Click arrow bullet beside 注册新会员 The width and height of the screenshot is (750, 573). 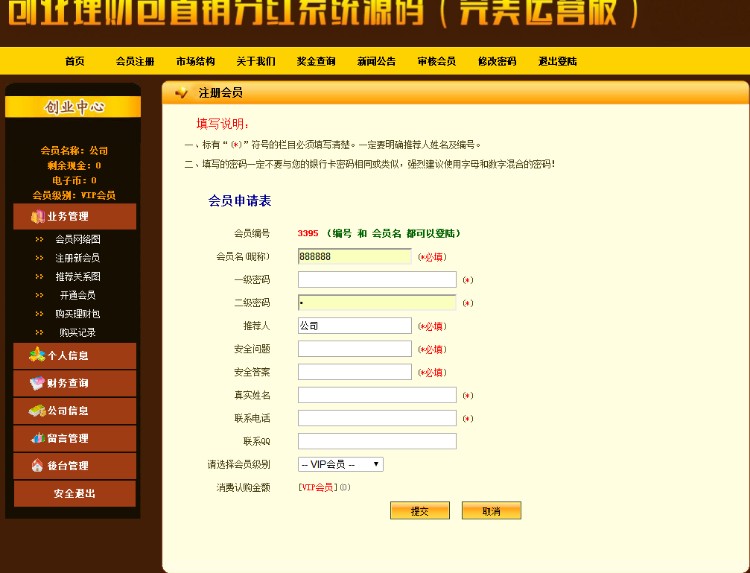pos(39,258)
